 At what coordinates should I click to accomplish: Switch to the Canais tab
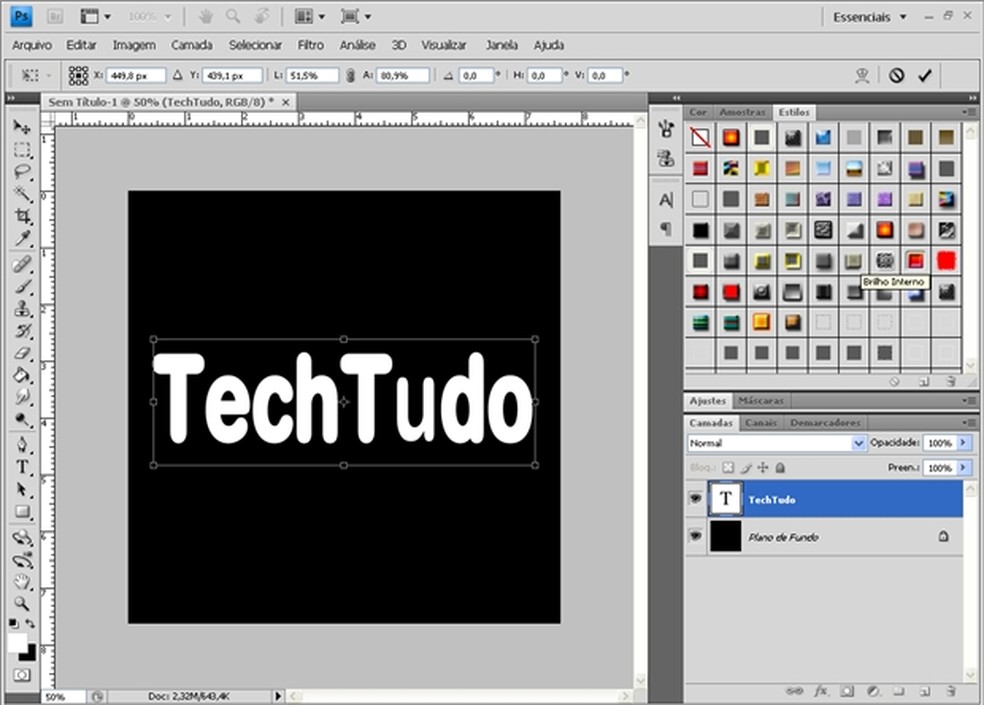(x=760, y=423)
